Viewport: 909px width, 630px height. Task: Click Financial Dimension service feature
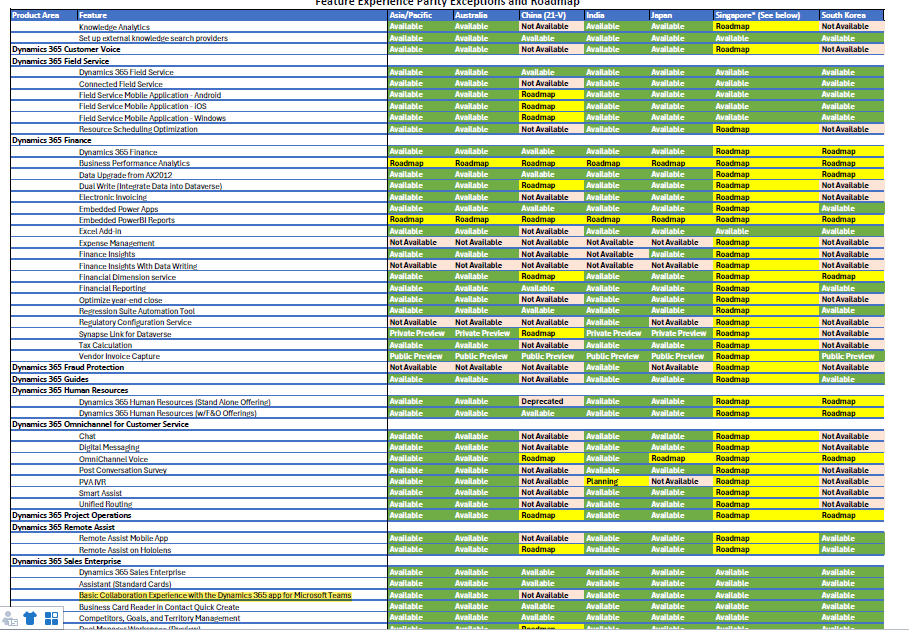[127, 277]
